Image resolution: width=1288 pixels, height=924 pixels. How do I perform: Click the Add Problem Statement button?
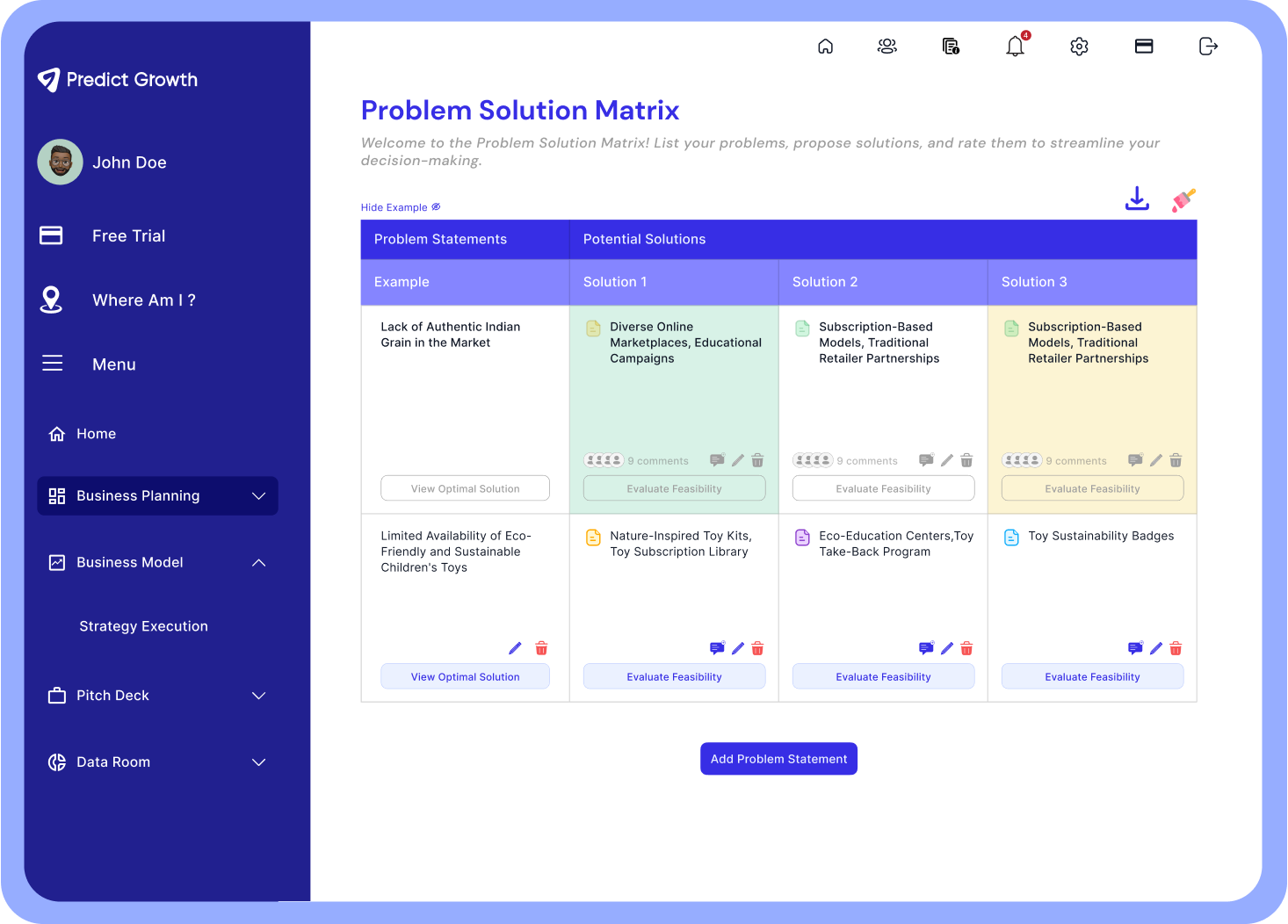coord(778,759)
